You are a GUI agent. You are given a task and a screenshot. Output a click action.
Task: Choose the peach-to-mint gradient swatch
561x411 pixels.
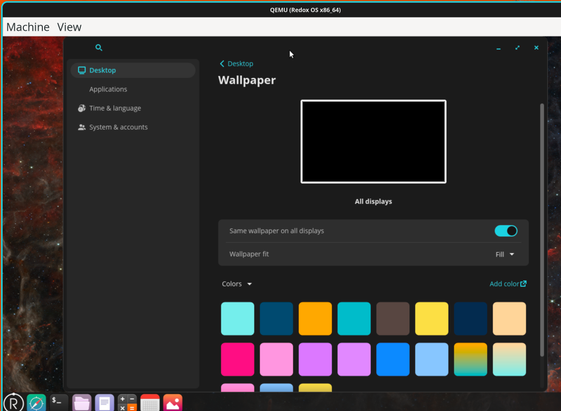point(509,359)
